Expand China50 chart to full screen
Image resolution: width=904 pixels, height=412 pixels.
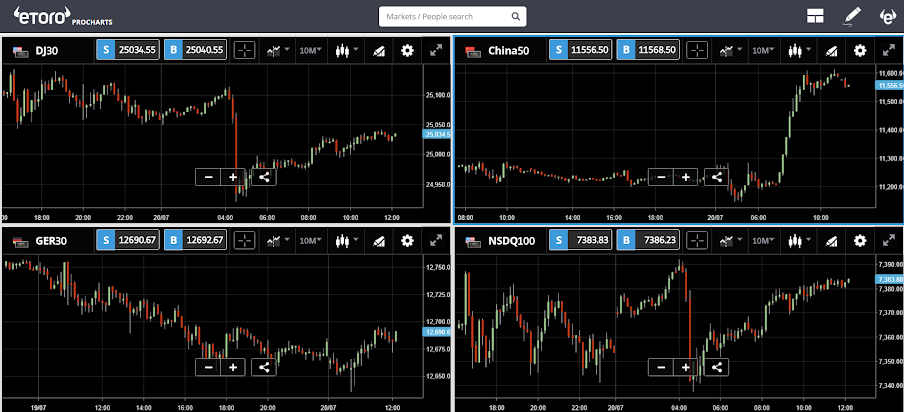pos(888,51)
